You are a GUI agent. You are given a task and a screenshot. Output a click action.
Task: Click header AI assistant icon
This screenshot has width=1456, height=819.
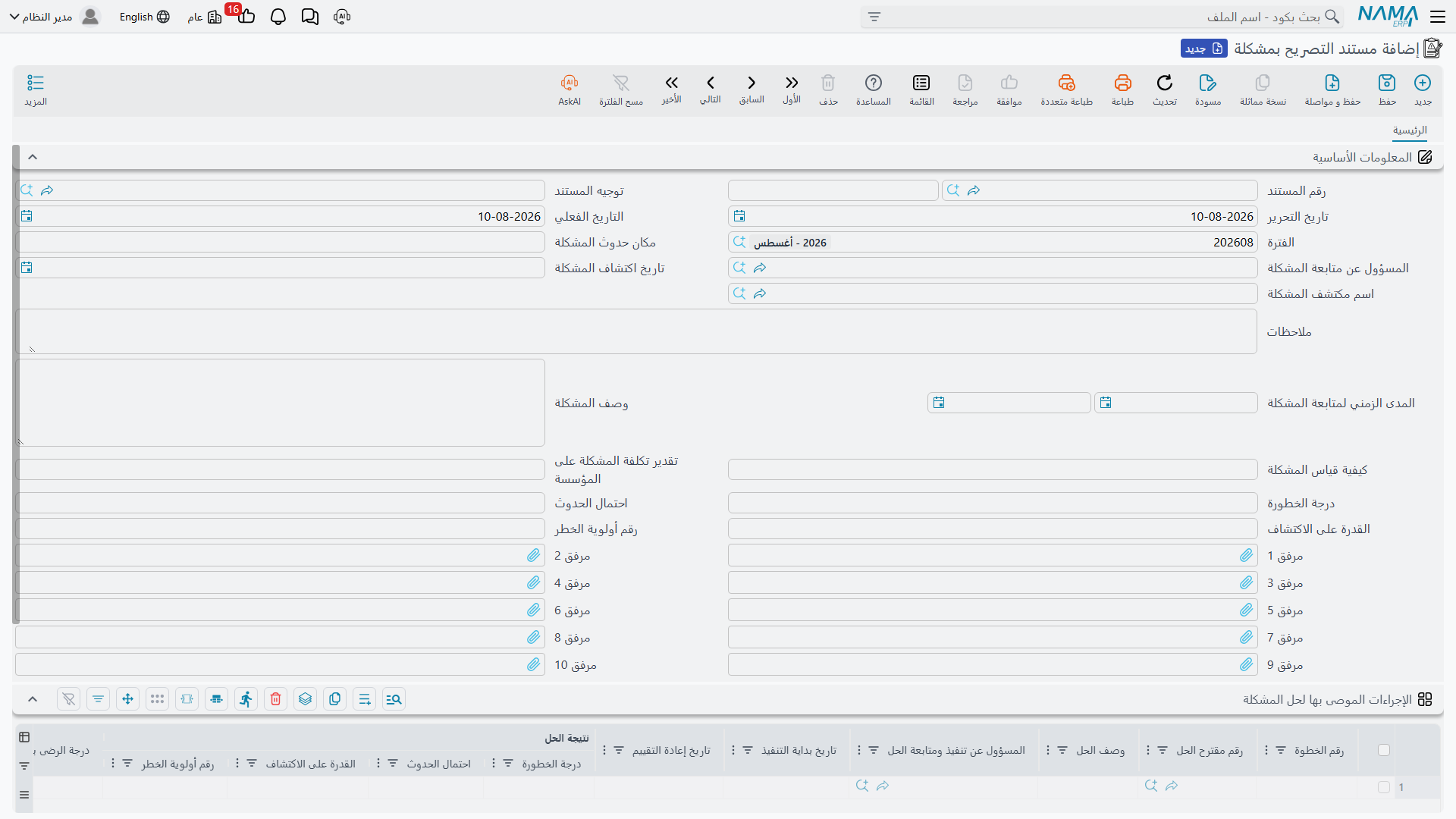(342, 17)
